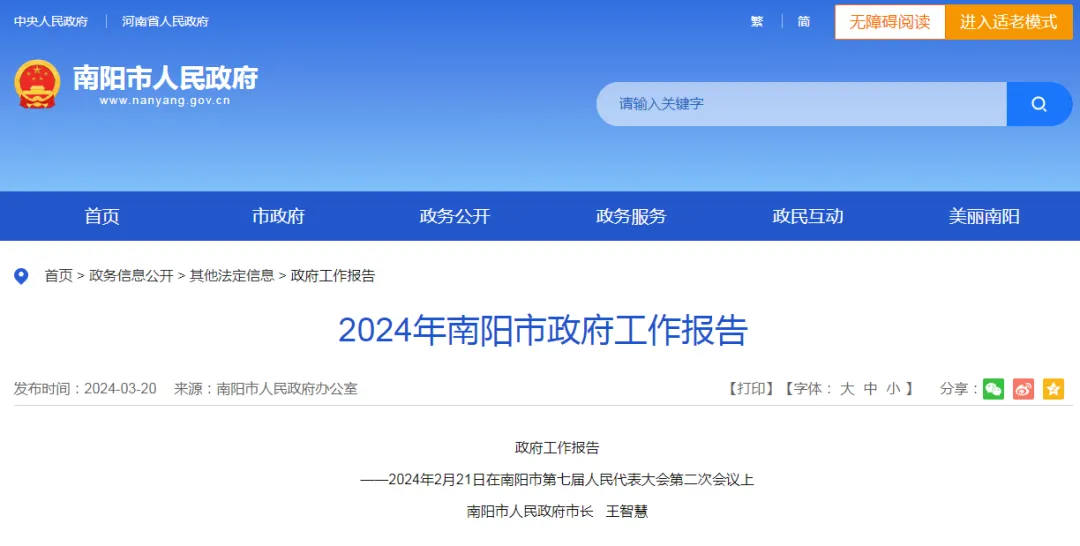
Task: Open the 政务公开 navigation menu
Action: tap(455, 216)
